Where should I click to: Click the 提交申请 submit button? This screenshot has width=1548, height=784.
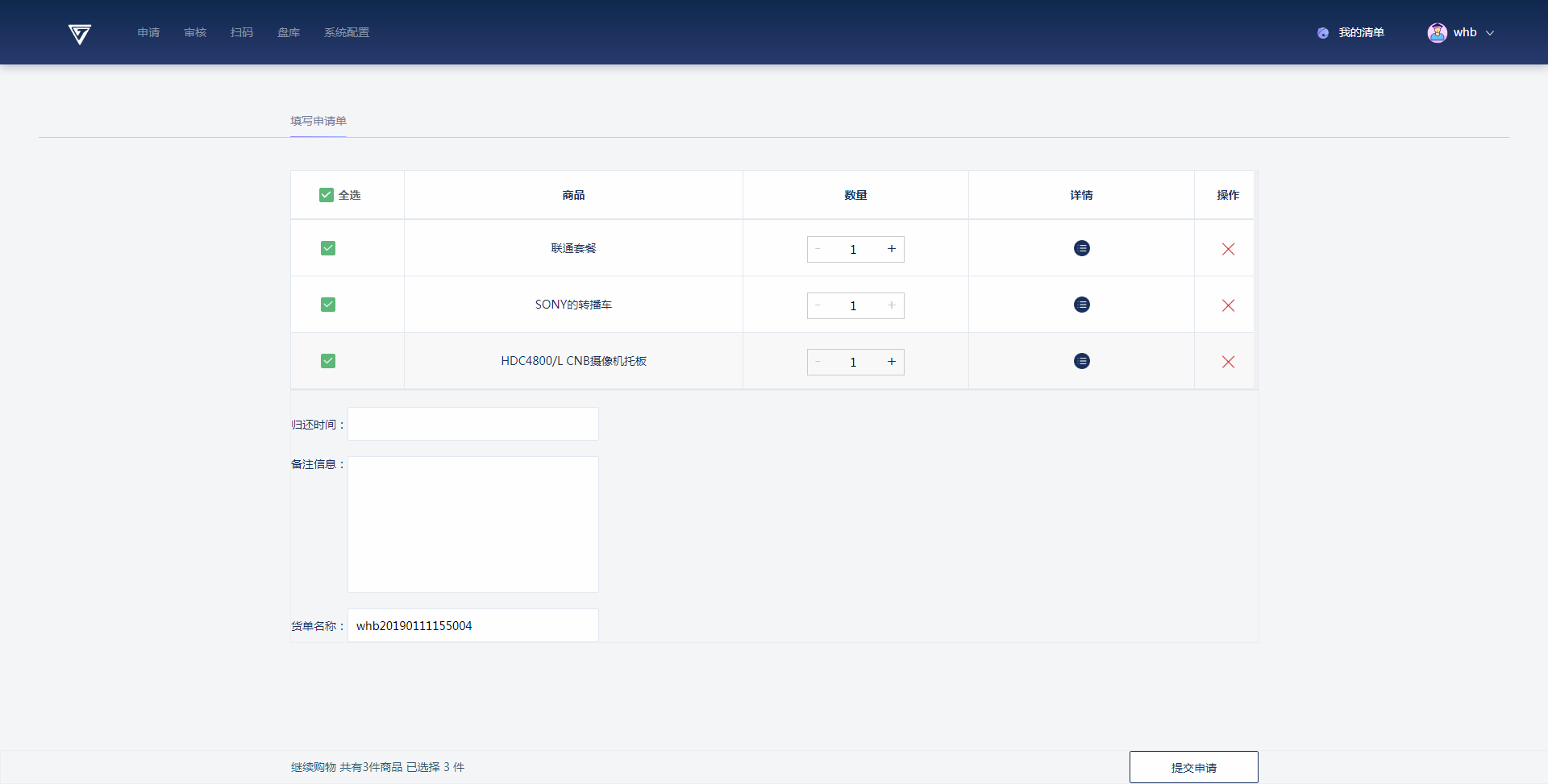[x=1193, y=767]
